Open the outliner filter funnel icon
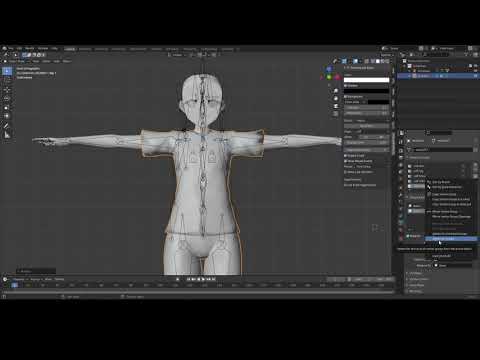480x360 pixels. click(x=466, y=55)
